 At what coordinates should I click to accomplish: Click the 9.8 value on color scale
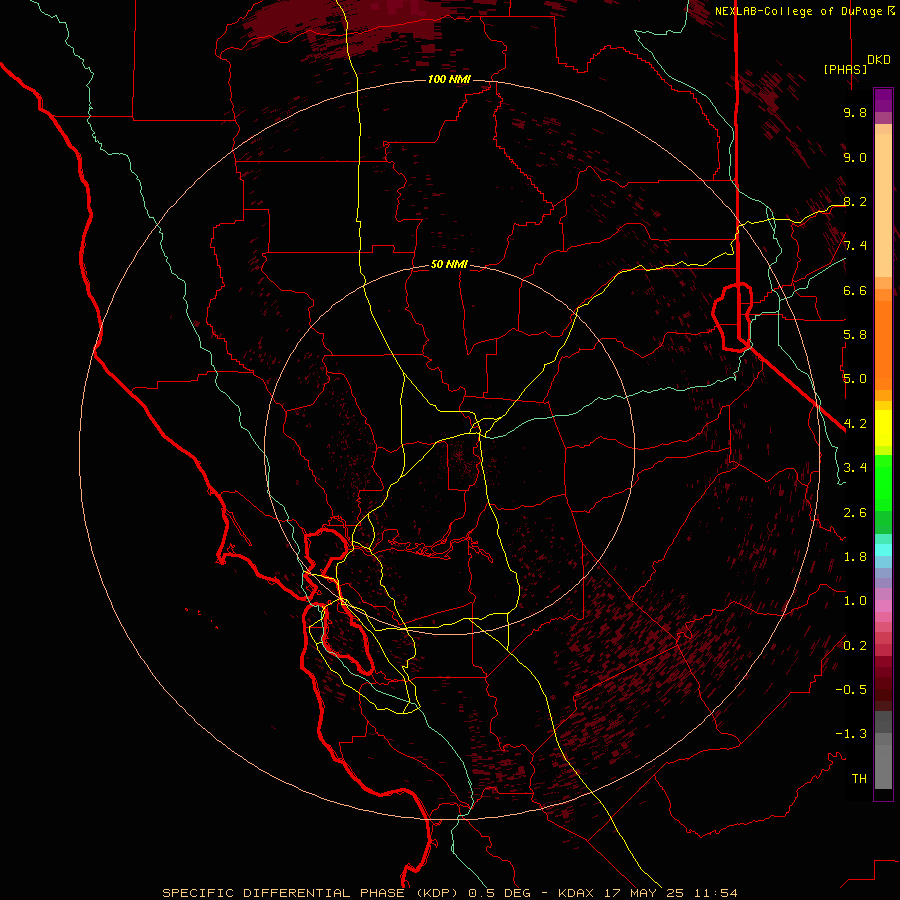(855, 112)
